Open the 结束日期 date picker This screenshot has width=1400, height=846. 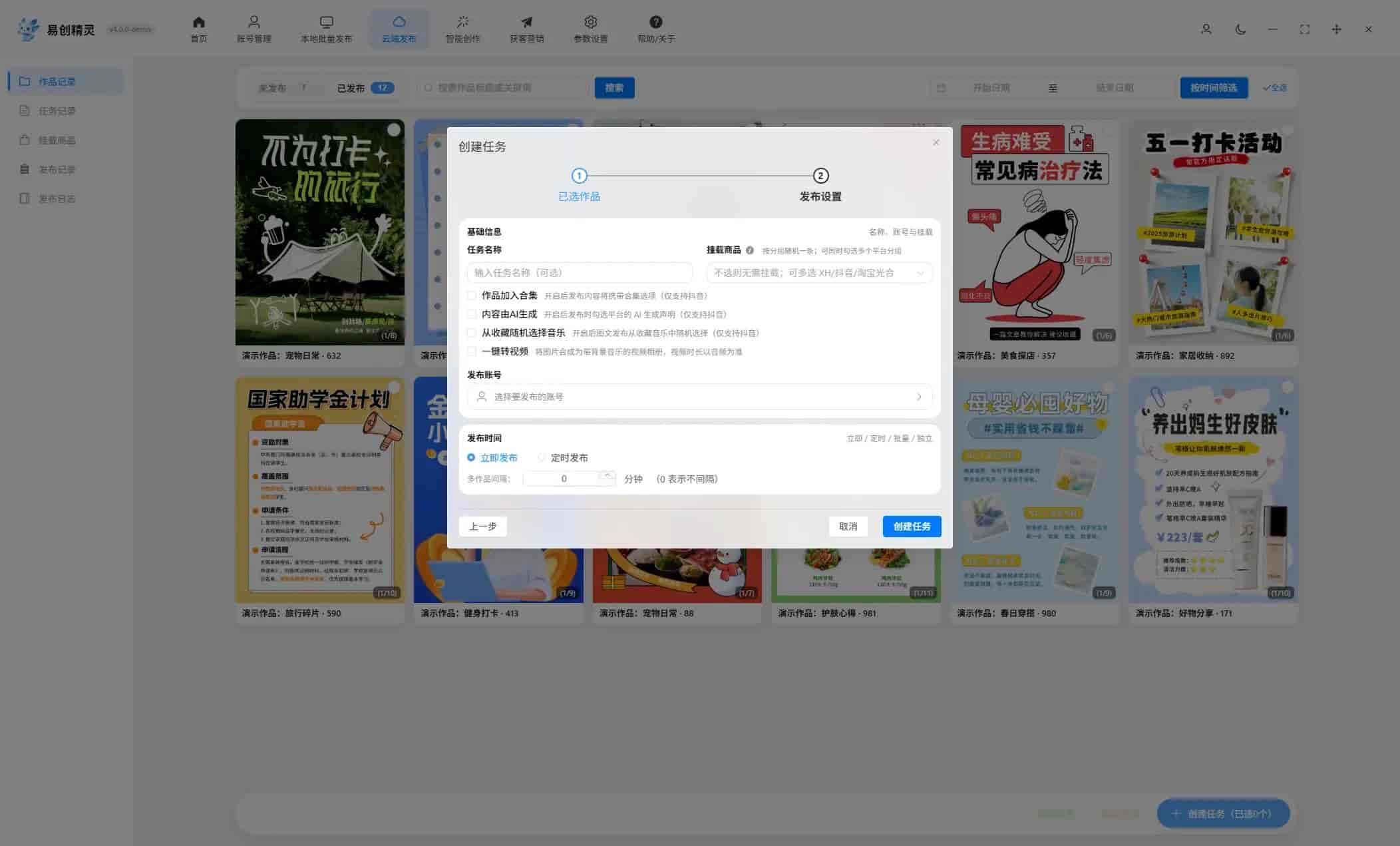pyautogui.click(x=1115, y=88)
